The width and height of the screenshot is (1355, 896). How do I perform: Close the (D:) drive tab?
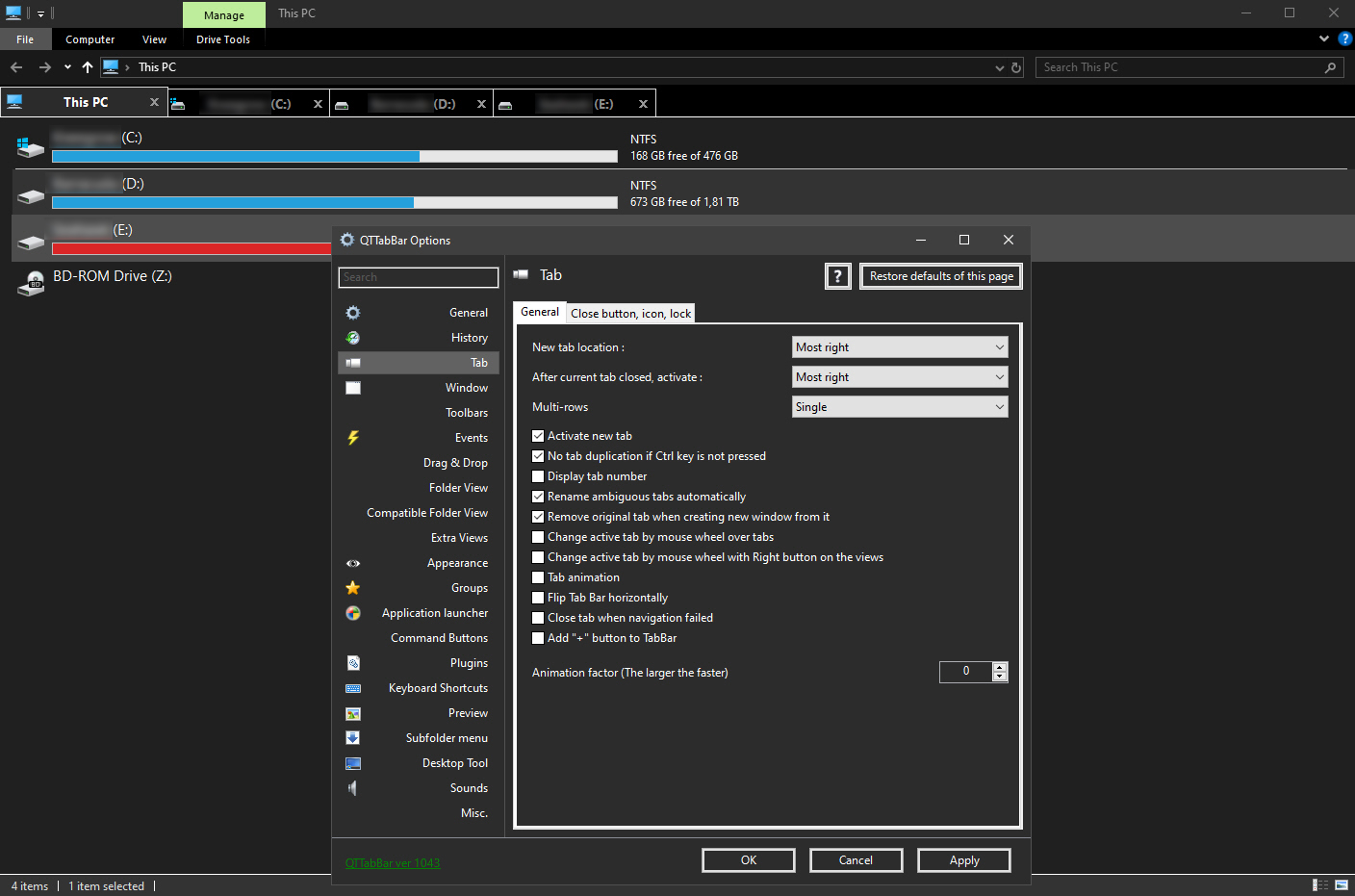tap(481, 104)
